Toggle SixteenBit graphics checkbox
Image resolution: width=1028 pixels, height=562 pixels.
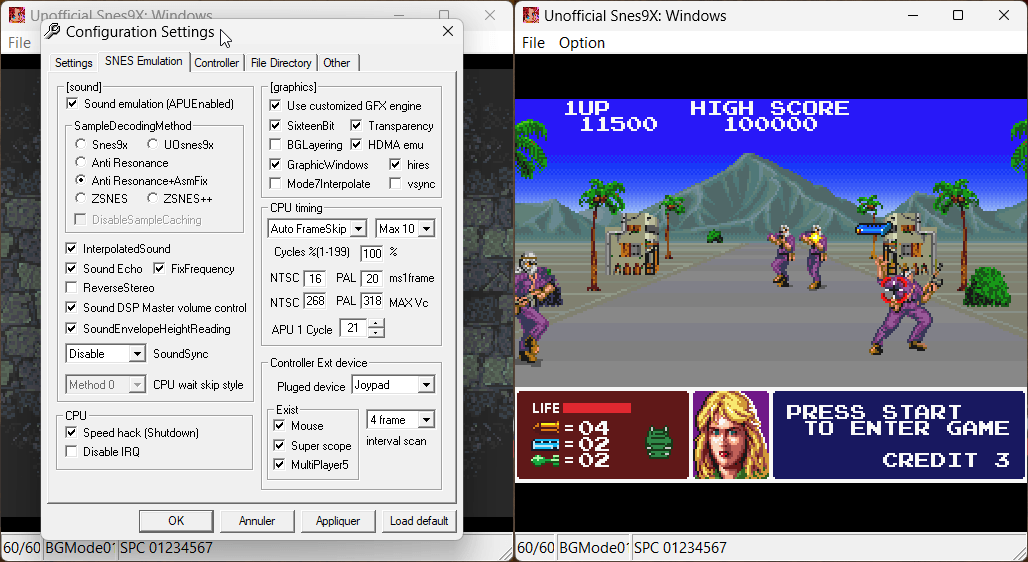pos(275,125)
